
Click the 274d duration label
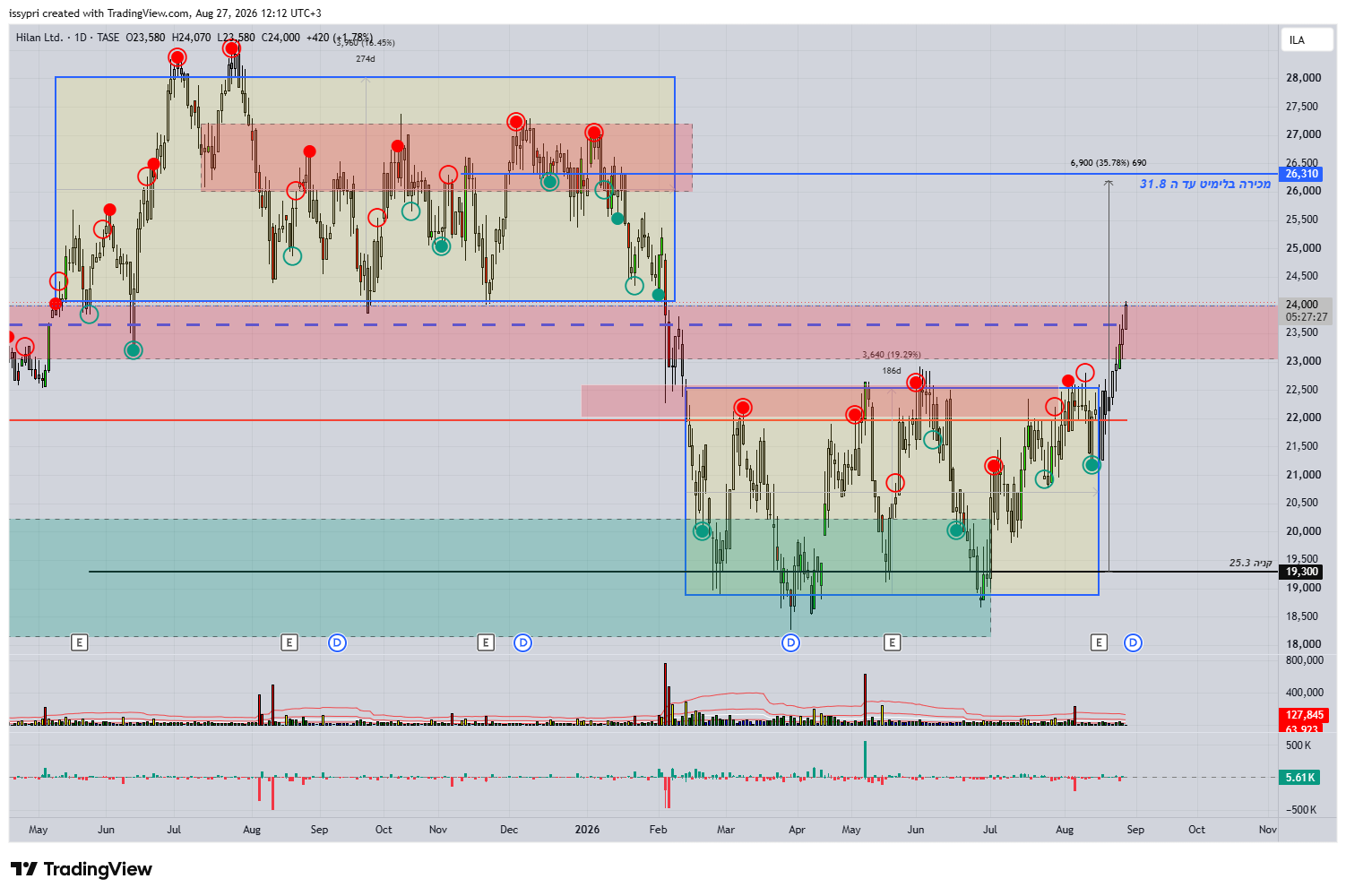coord(366,59)
